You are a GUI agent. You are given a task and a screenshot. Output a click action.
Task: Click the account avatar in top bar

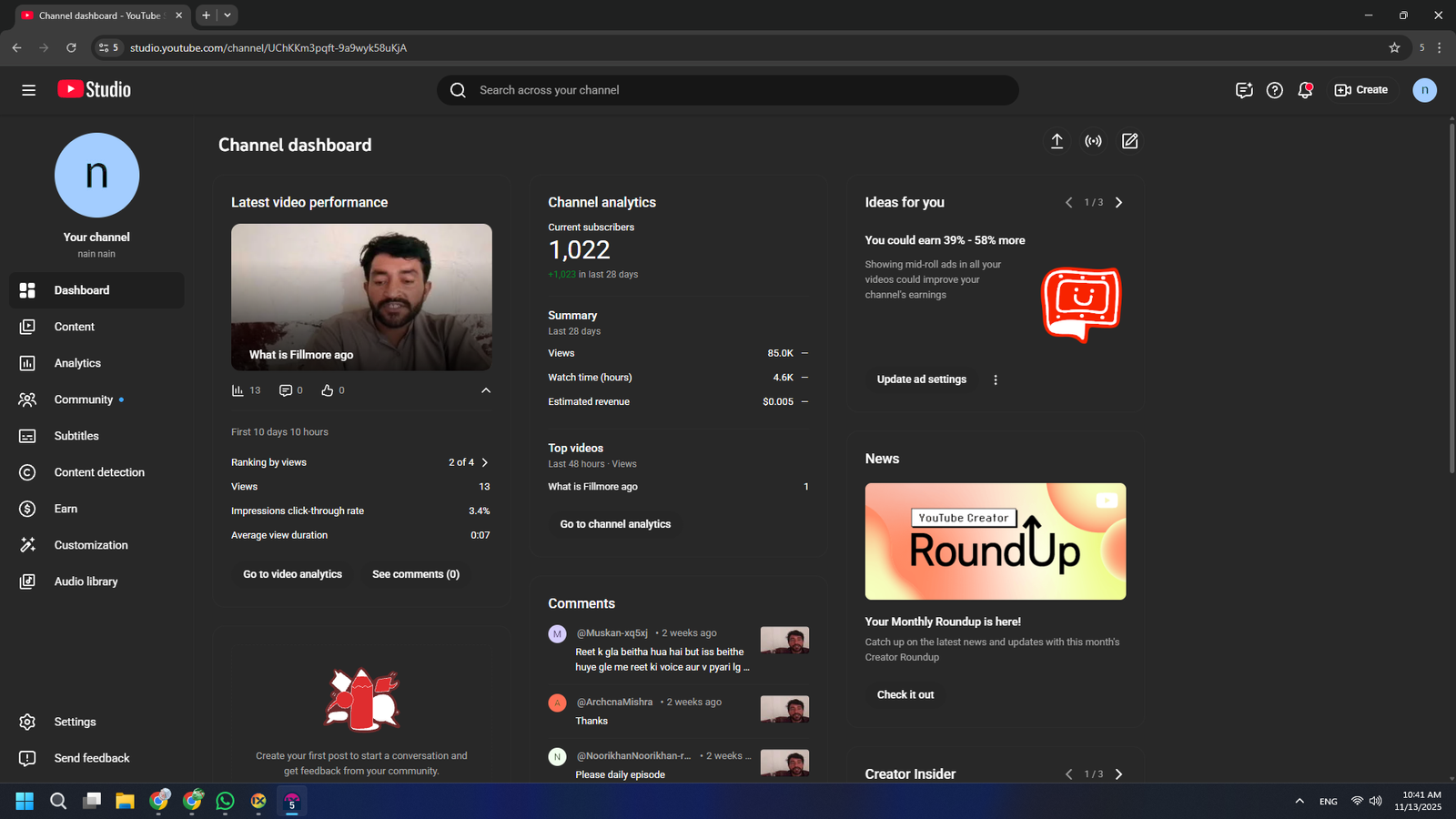pyautogui.click(x=1424, y=90)
